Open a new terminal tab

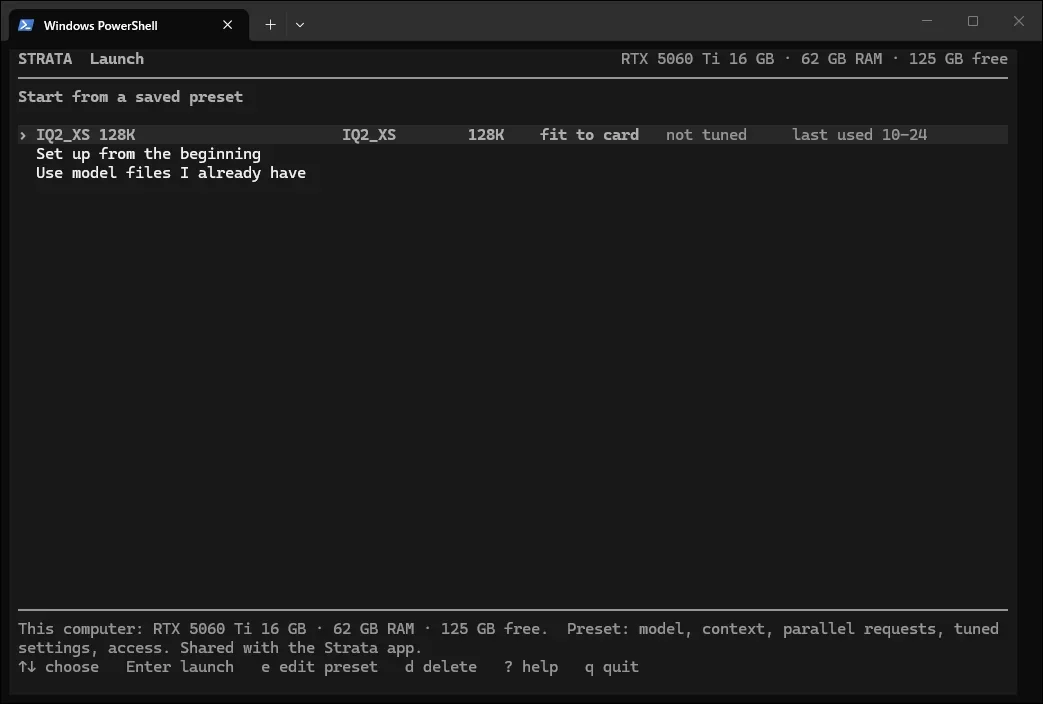(x=270, y=25)
